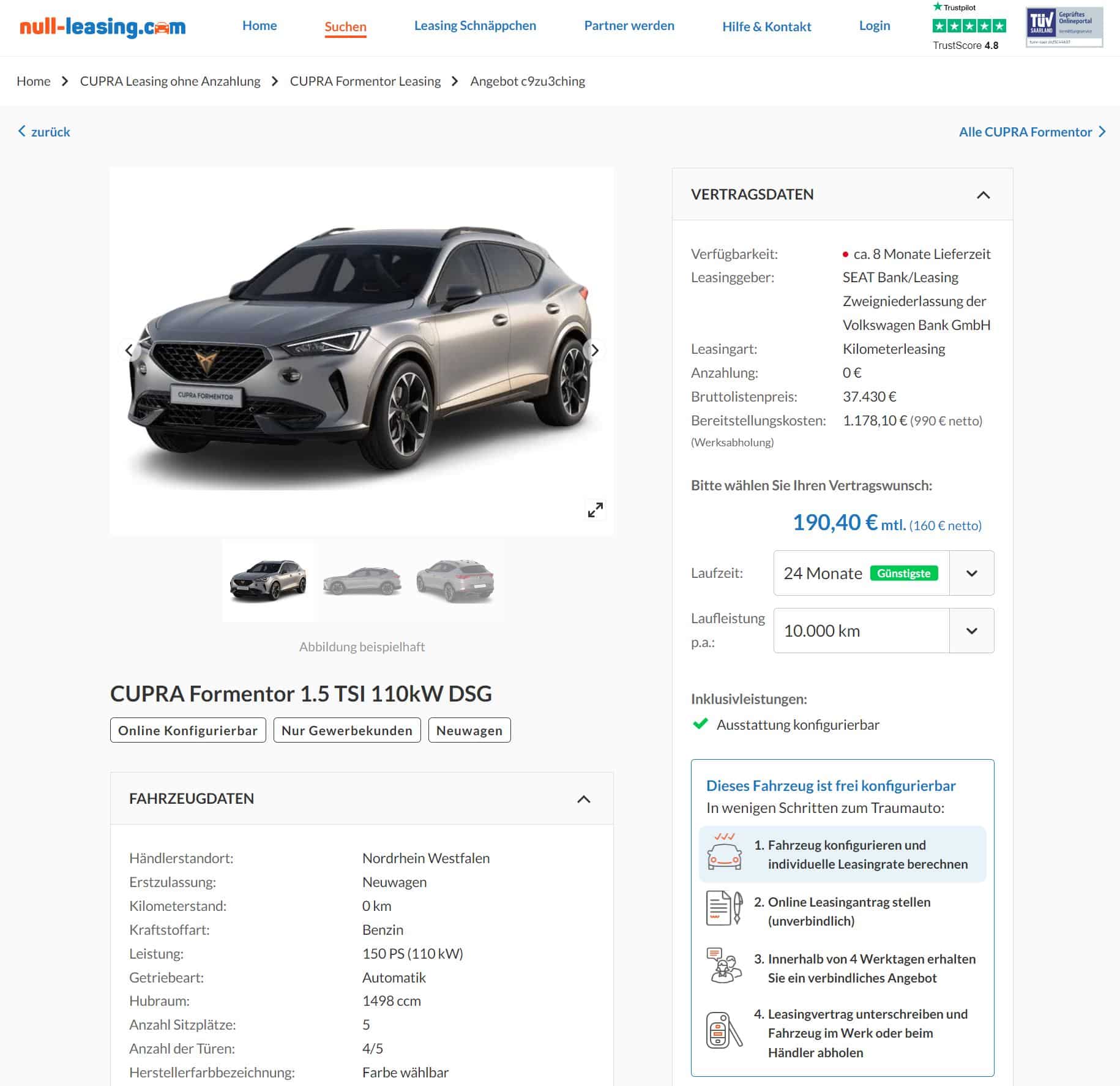Viewport: 1120px width, 1086px height.
Task: Click the 1498 ccm Hubraum value
Action: (392, 1001)
